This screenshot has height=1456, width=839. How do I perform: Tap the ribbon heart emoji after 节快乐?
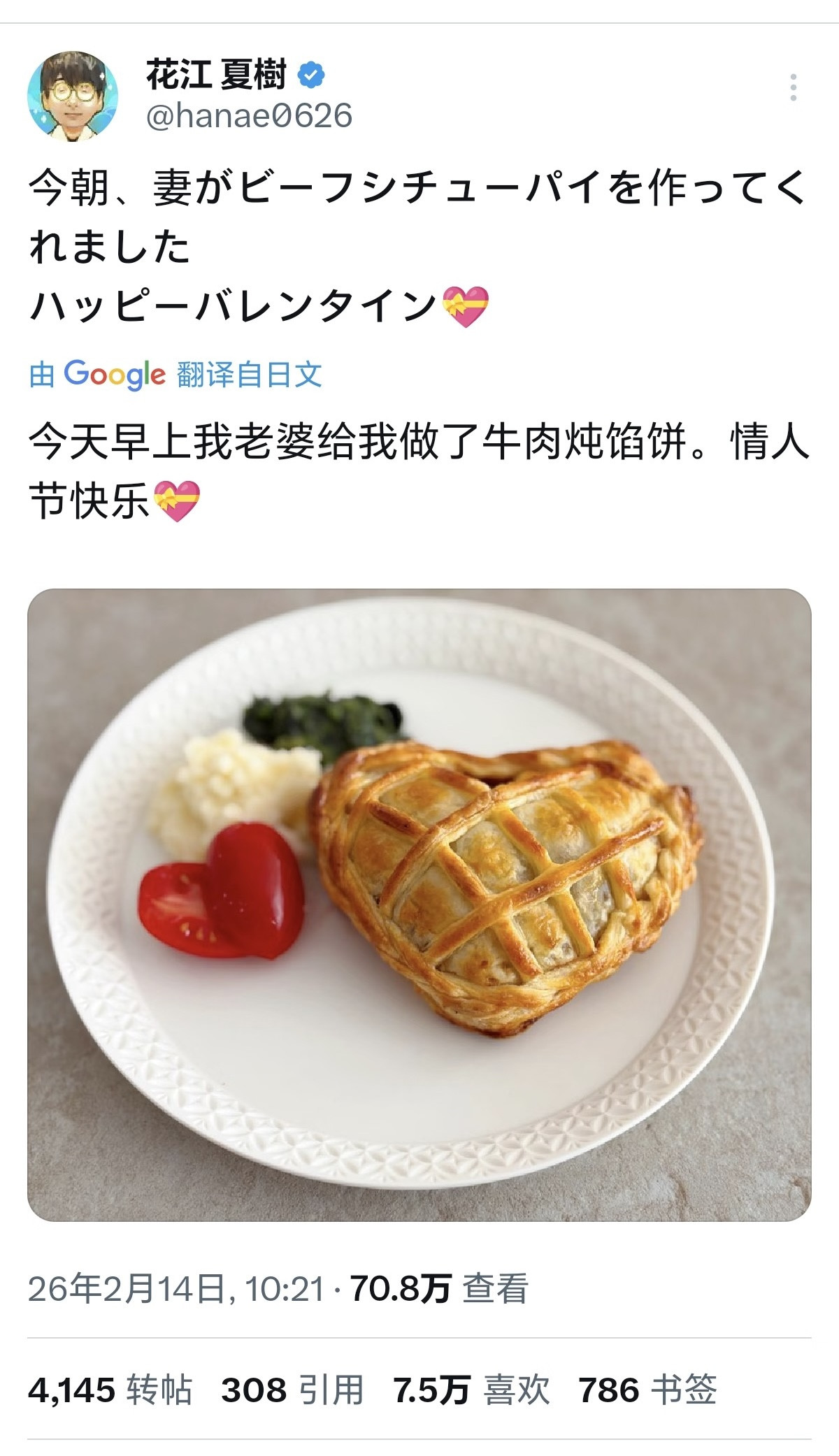(x=176, y=501)
